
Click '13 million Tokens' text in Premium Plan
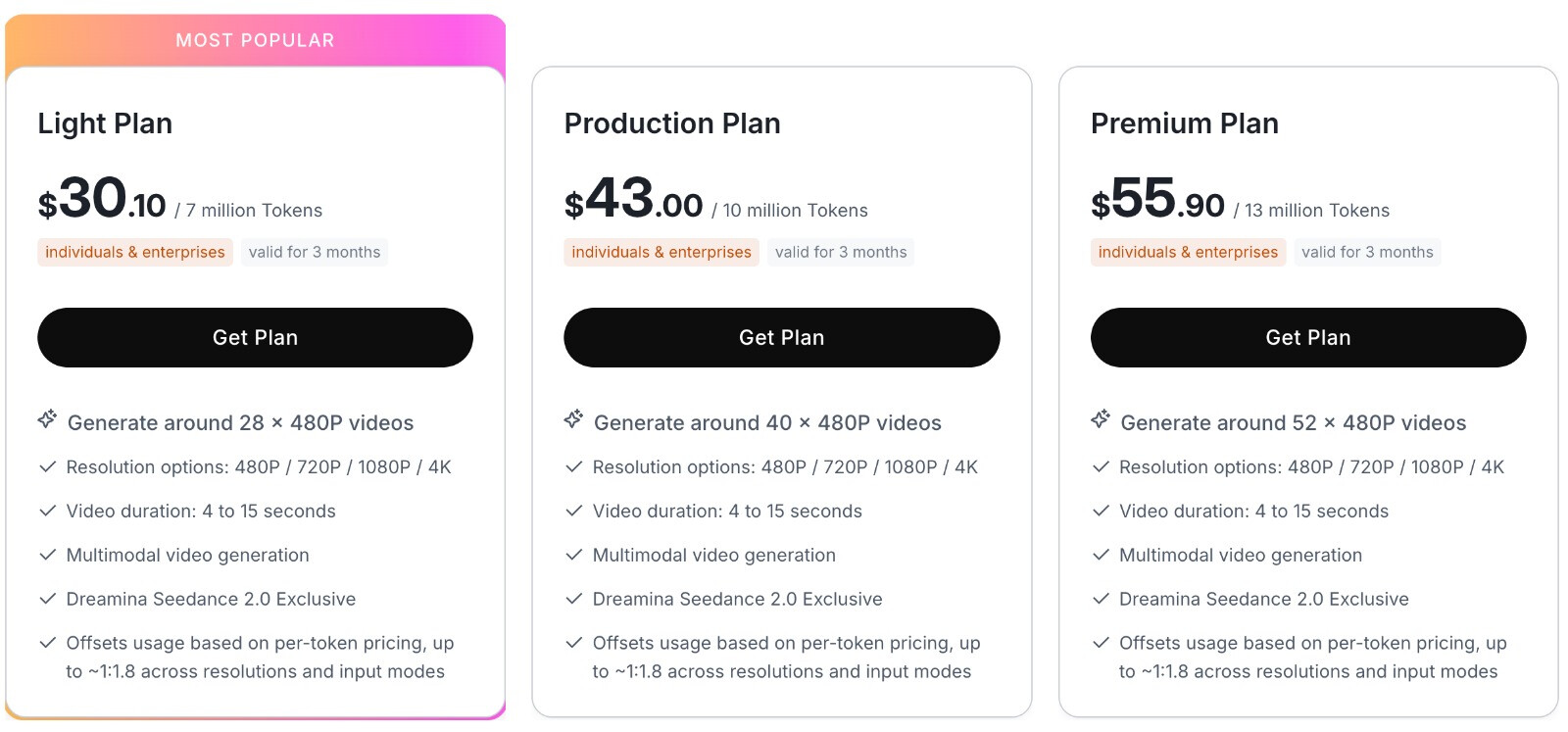pyautogui.click(x=1317, y=211)
